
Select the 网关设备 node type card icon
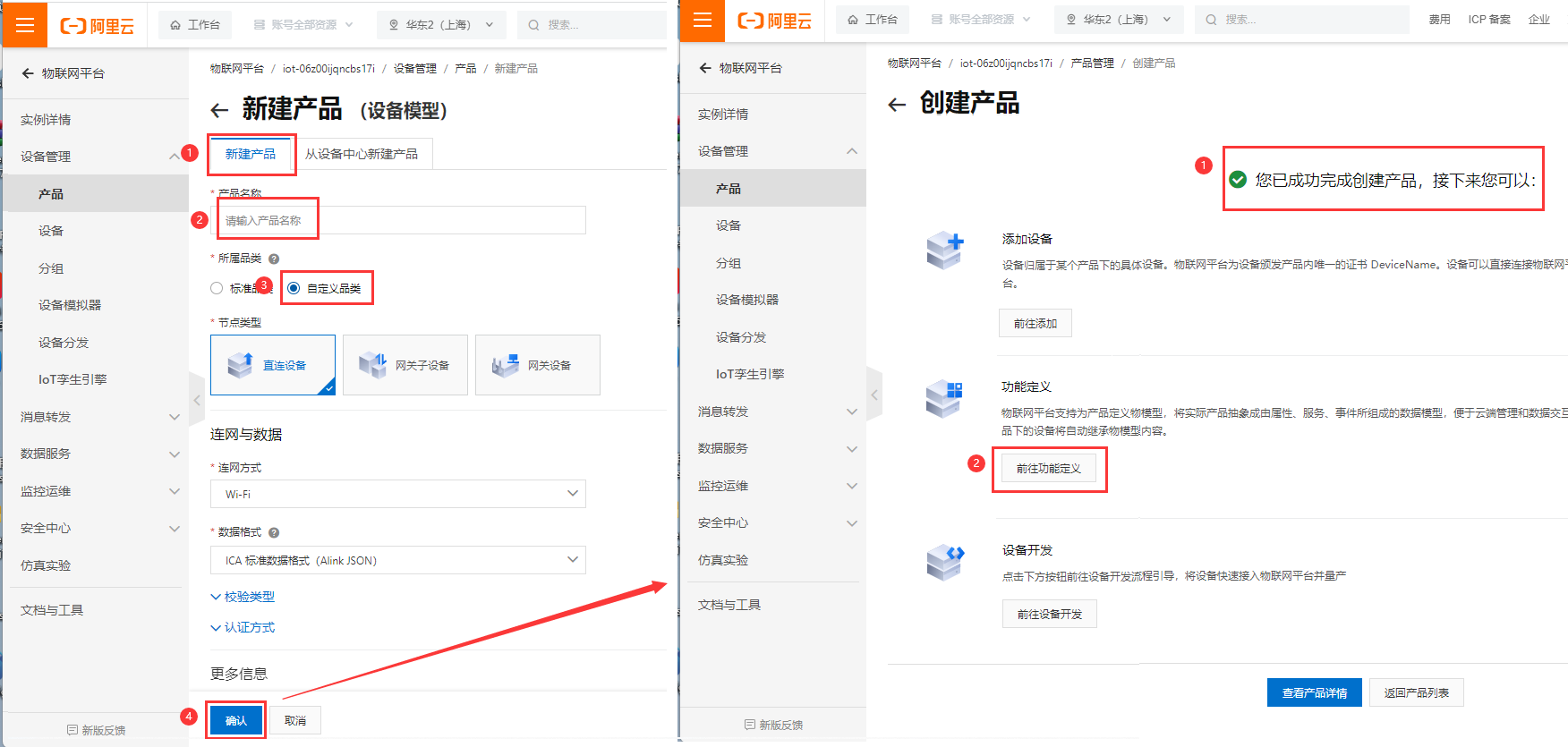pos(506,365)
